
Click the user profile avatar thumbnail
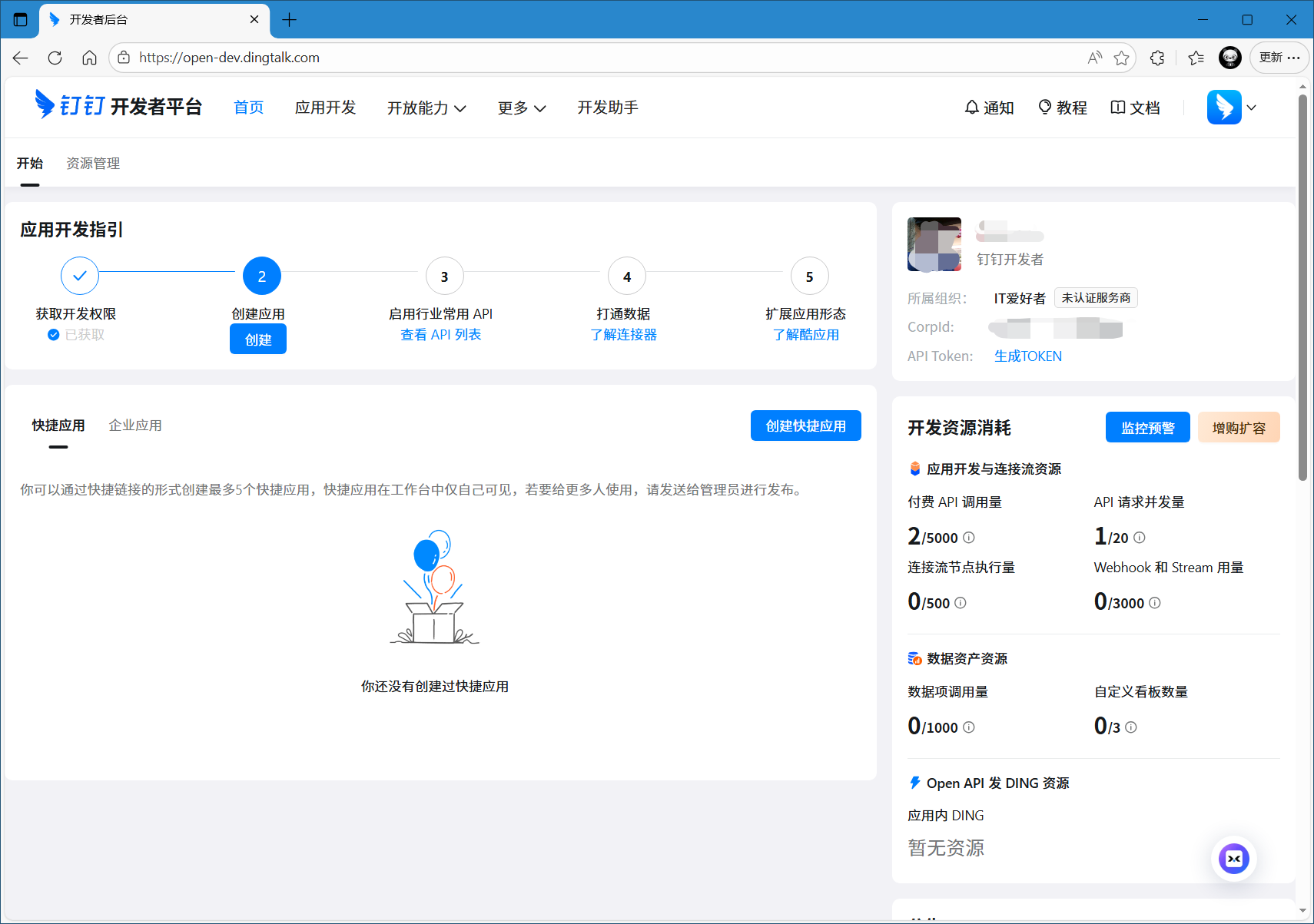pyautogui.click(x=934, y=244)
